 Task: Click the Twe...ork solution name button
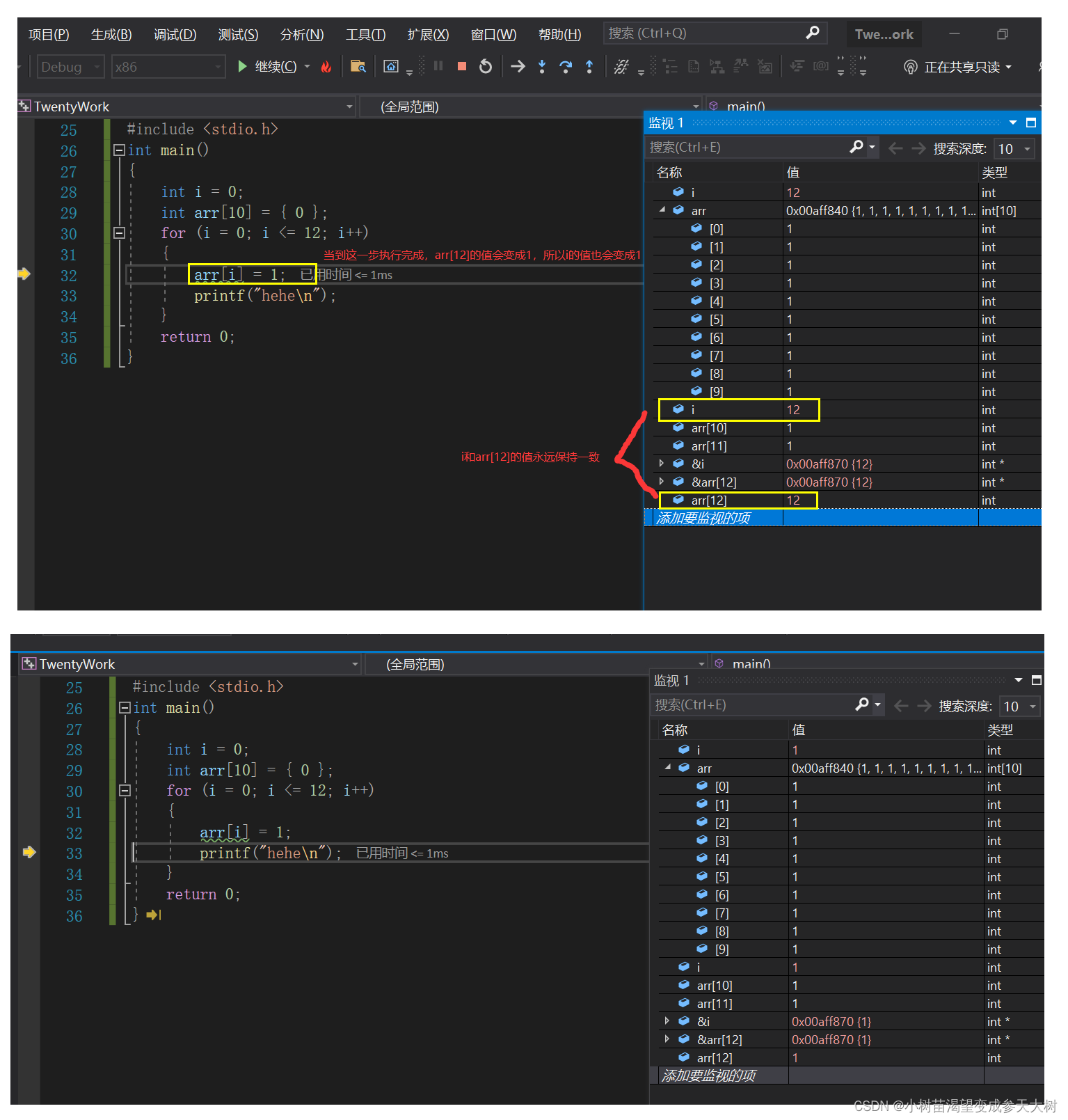coord(884,34)
